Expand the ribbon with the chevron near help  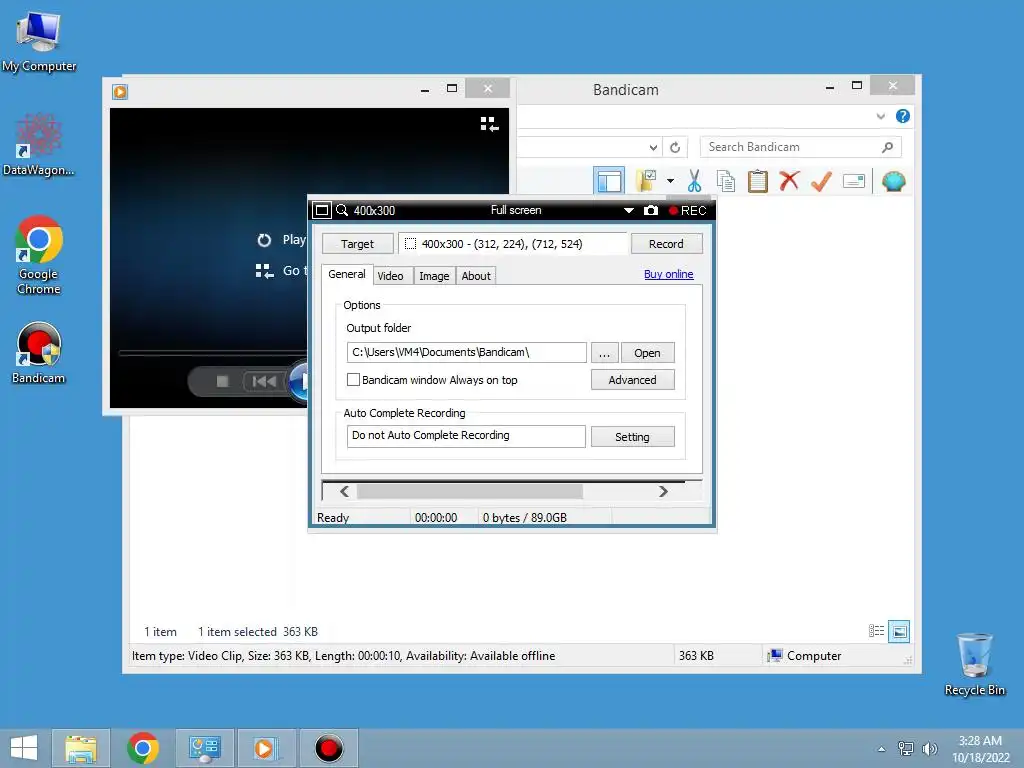click(x=880, y=116)
